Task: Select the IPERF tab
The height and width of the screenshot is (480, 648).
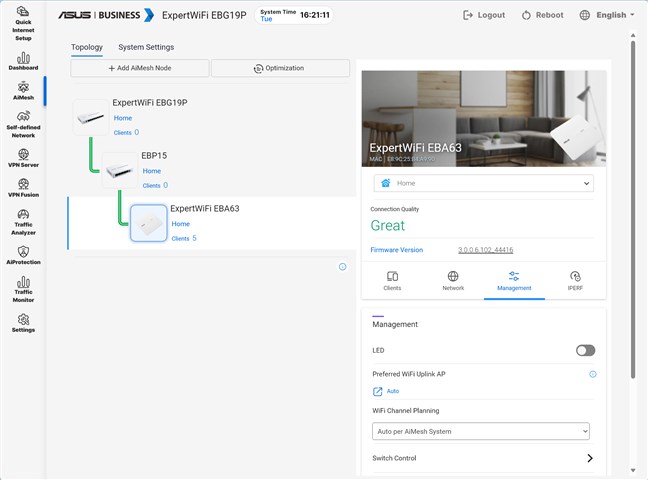Action: tap(574, 280)
